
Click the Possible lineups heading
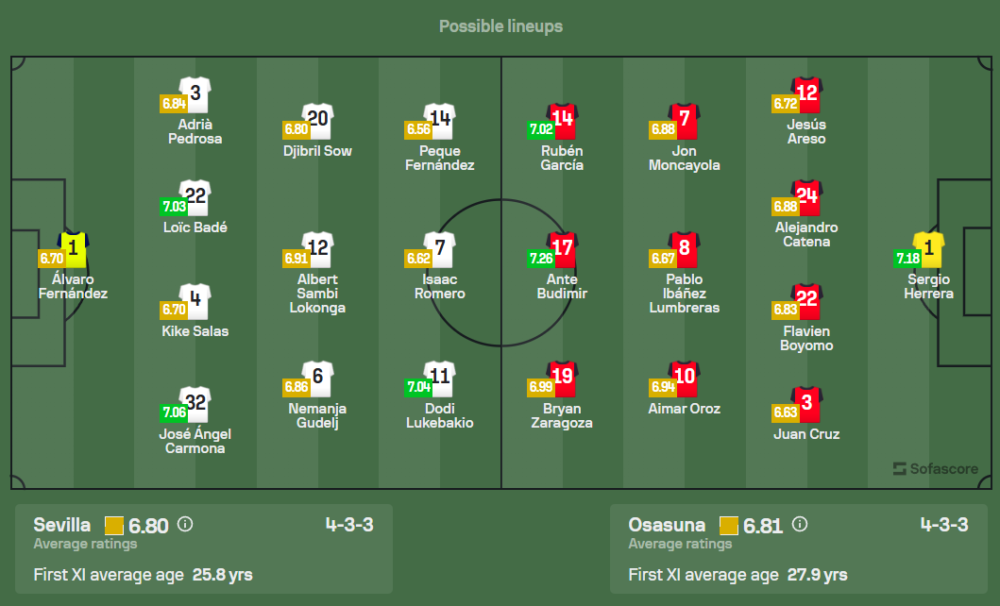point(500,26)
